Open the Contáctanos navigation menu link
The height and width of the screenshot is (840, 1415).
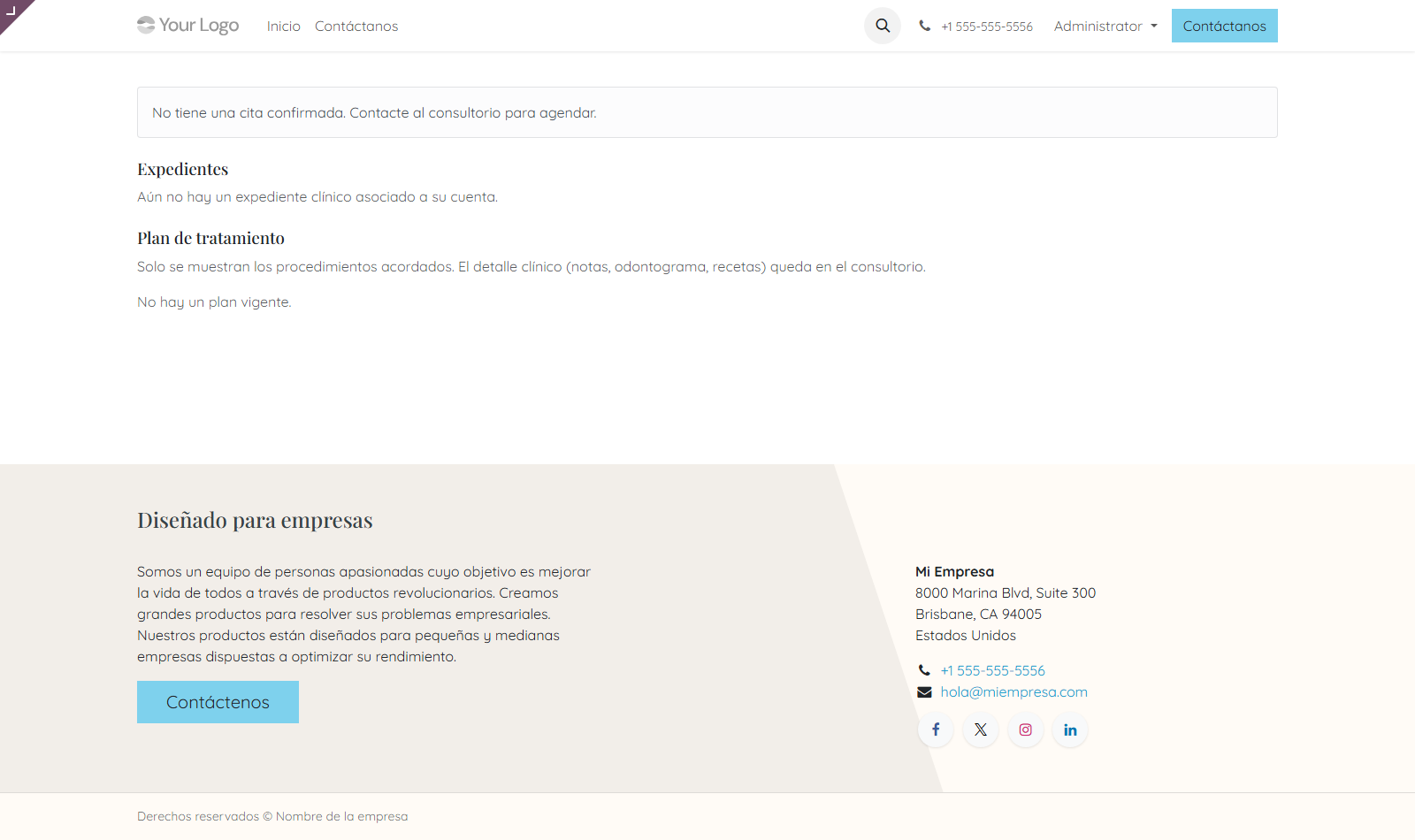[x=356, y=26]
